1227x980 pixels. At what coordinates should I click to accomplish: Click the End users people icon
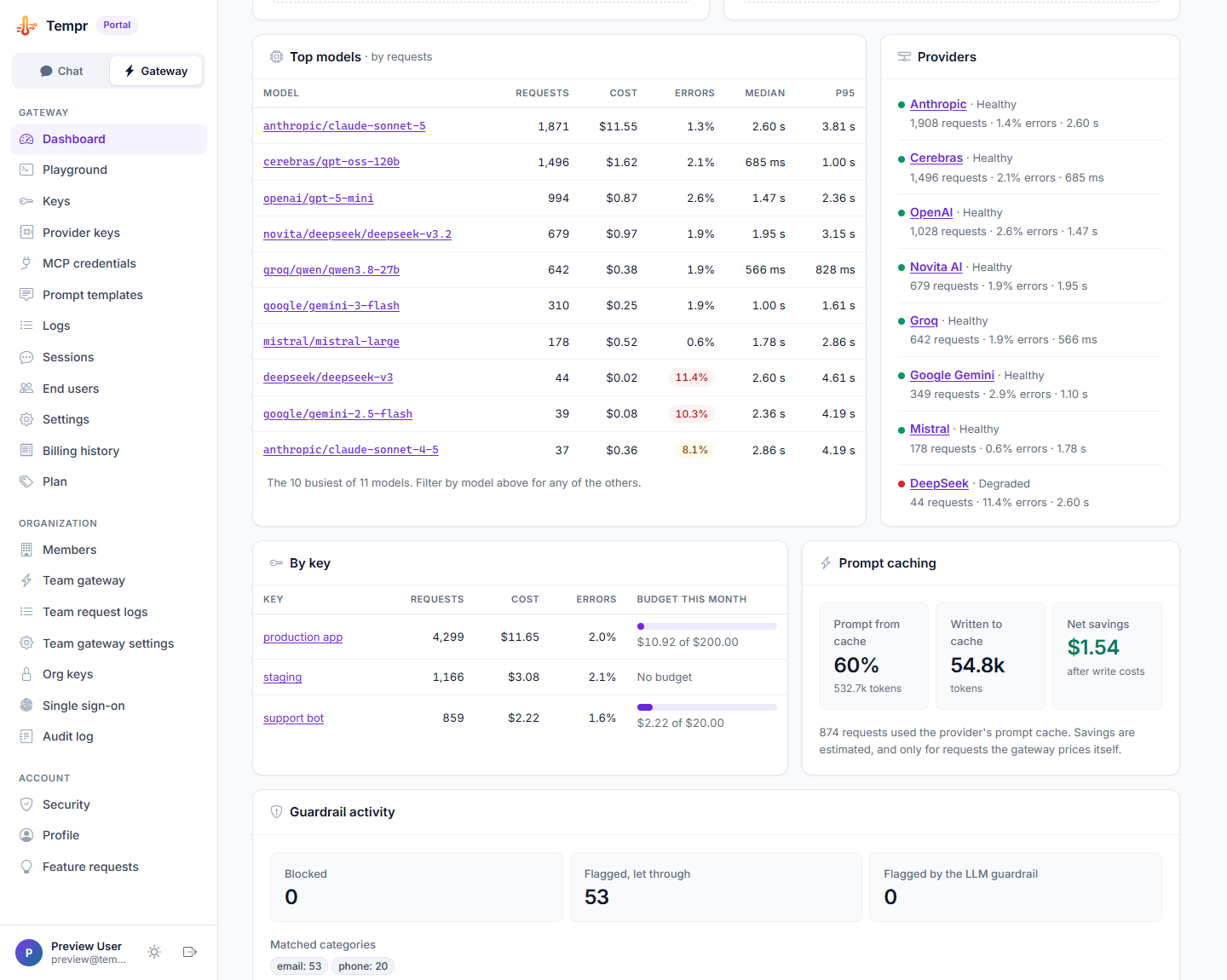[x=26, y=389]
